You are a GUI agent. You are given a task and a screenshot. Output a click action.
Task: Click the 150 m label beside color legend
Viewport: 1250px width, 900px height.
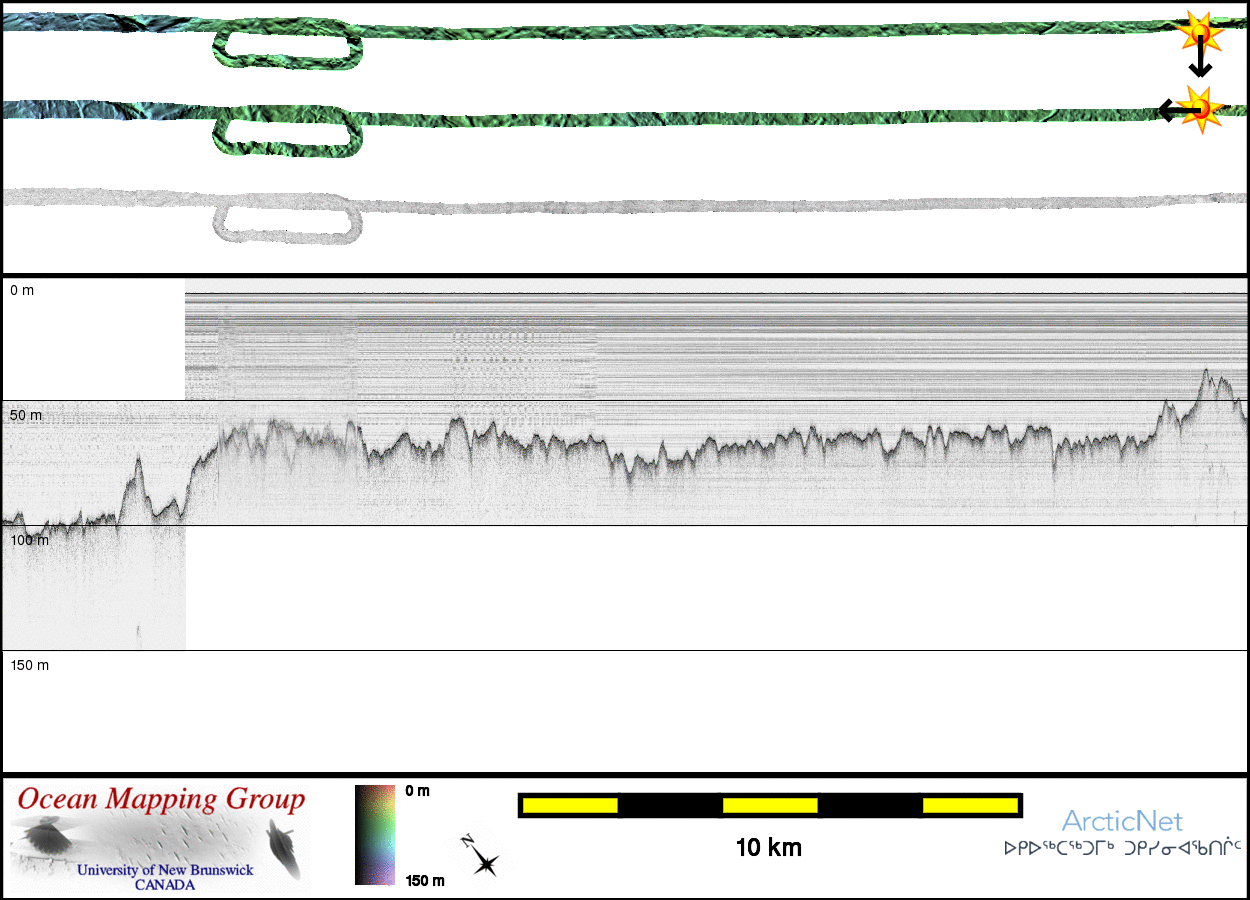pos(425,881)
